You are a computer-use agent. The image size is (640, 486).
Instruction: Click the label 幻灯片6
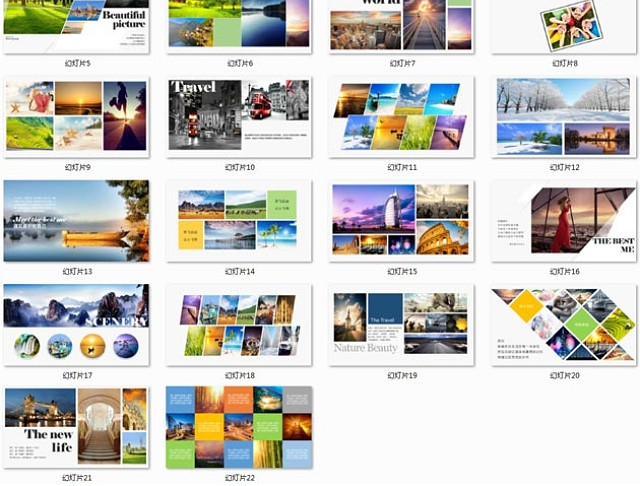[x=240, y=63]
